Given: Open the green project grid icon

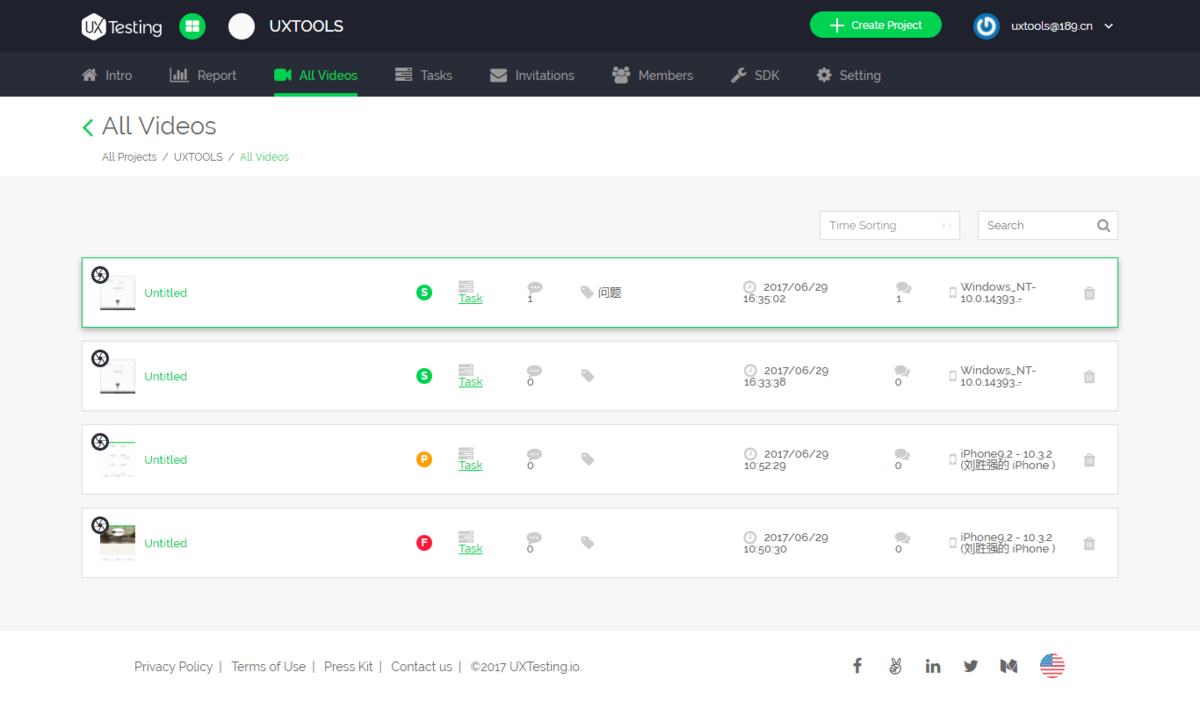Looking at the screenshot, I should [192, 27].
